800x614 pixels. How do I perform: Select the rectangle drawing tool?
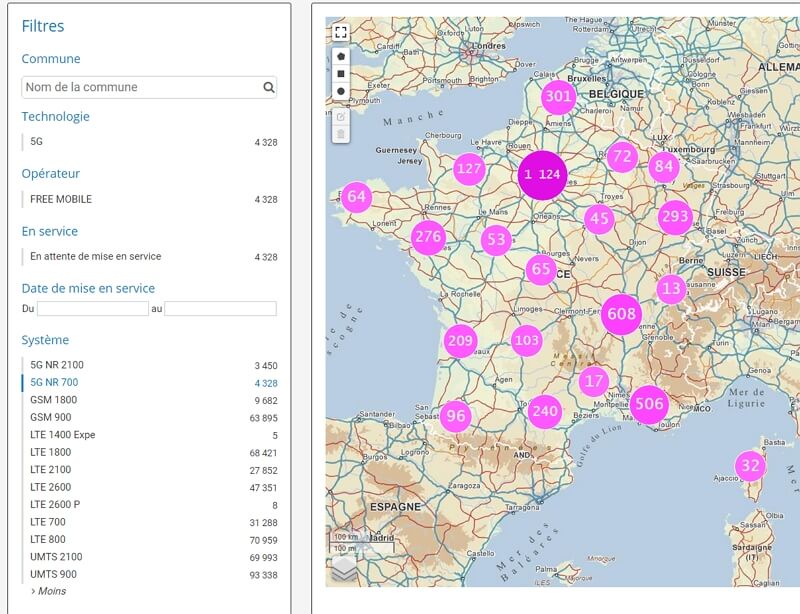click(341, 74)
